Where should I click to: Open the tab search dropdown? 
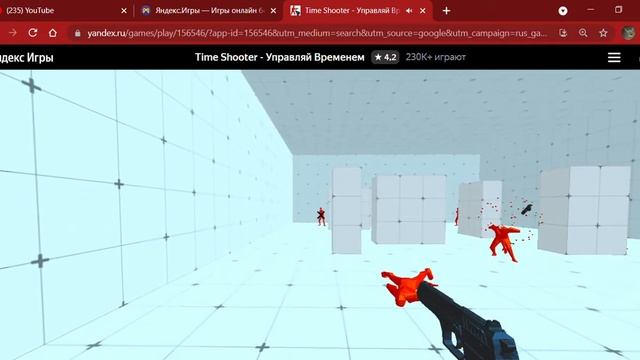[x=563, y=11]
